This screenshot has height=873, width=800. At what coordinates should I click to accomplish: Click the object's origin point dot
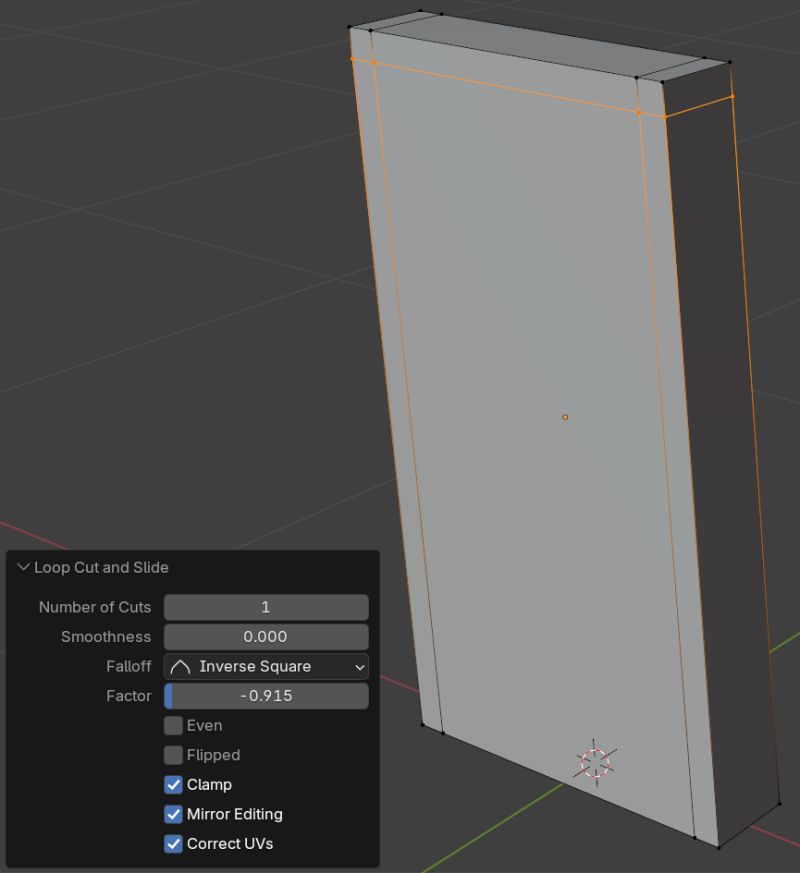566,417
